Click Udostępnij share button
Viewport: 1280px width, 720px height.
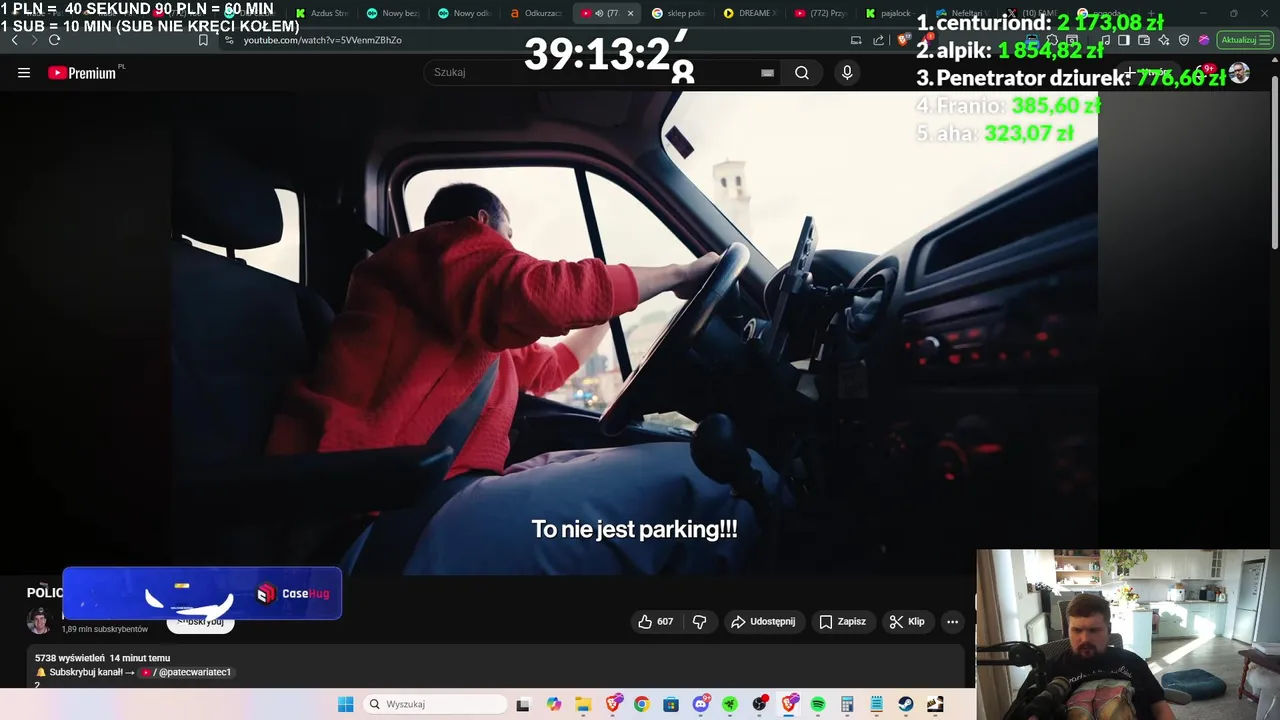(763, 622)
